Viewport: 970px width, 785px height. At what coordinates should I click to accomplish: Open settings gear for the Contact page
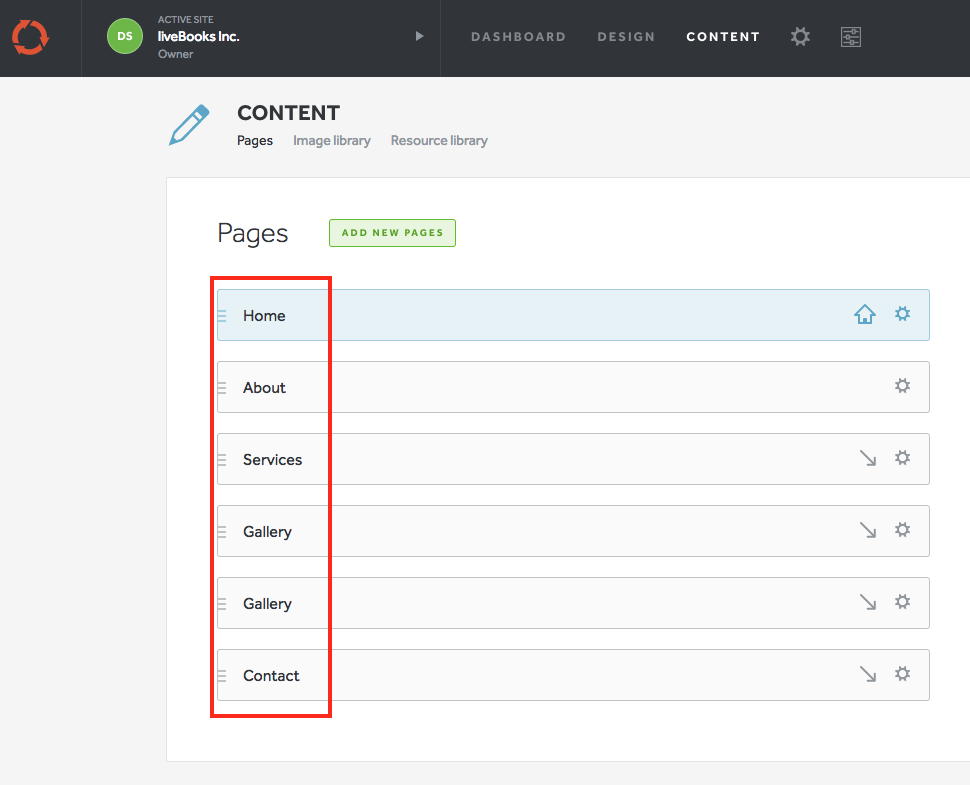[902, 674]
